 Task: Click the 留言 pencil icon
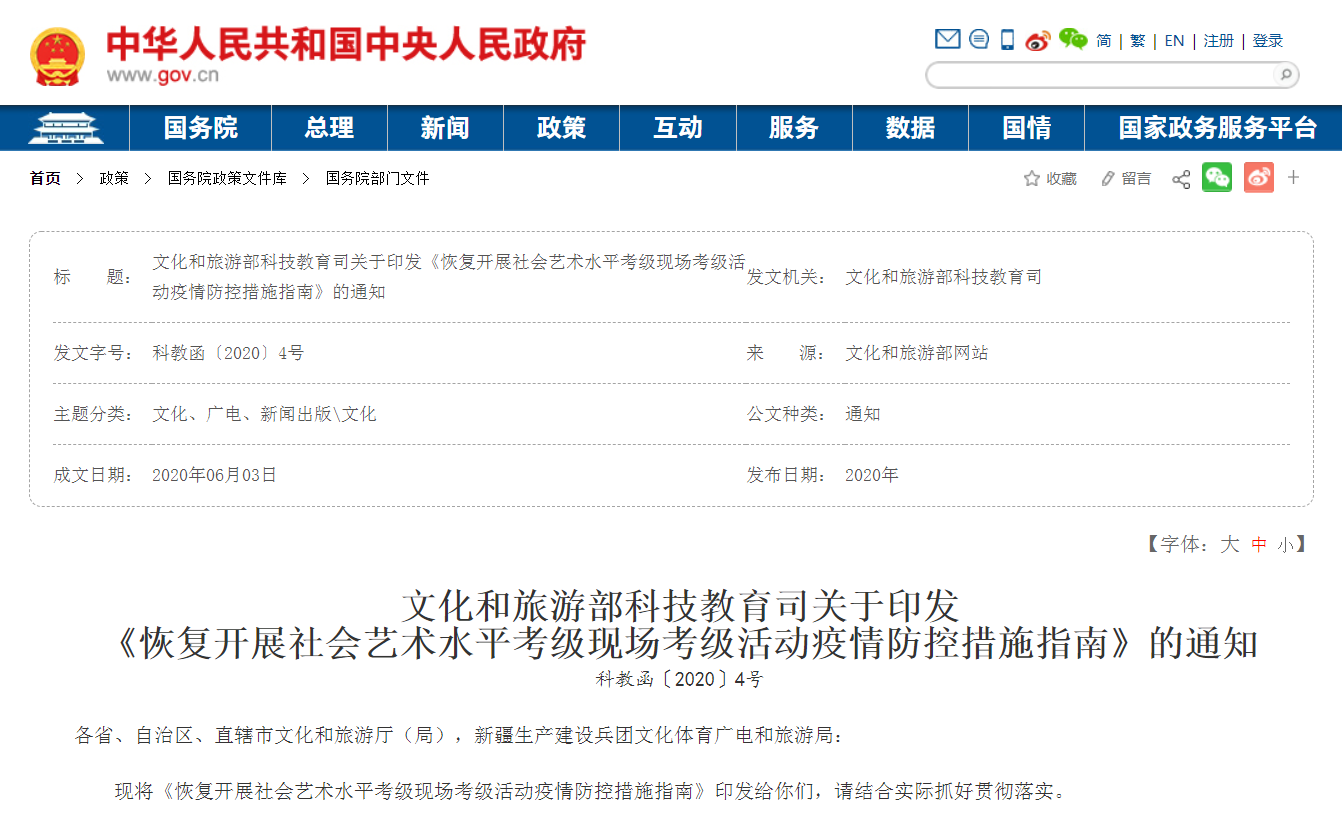tap(1107, 178)
